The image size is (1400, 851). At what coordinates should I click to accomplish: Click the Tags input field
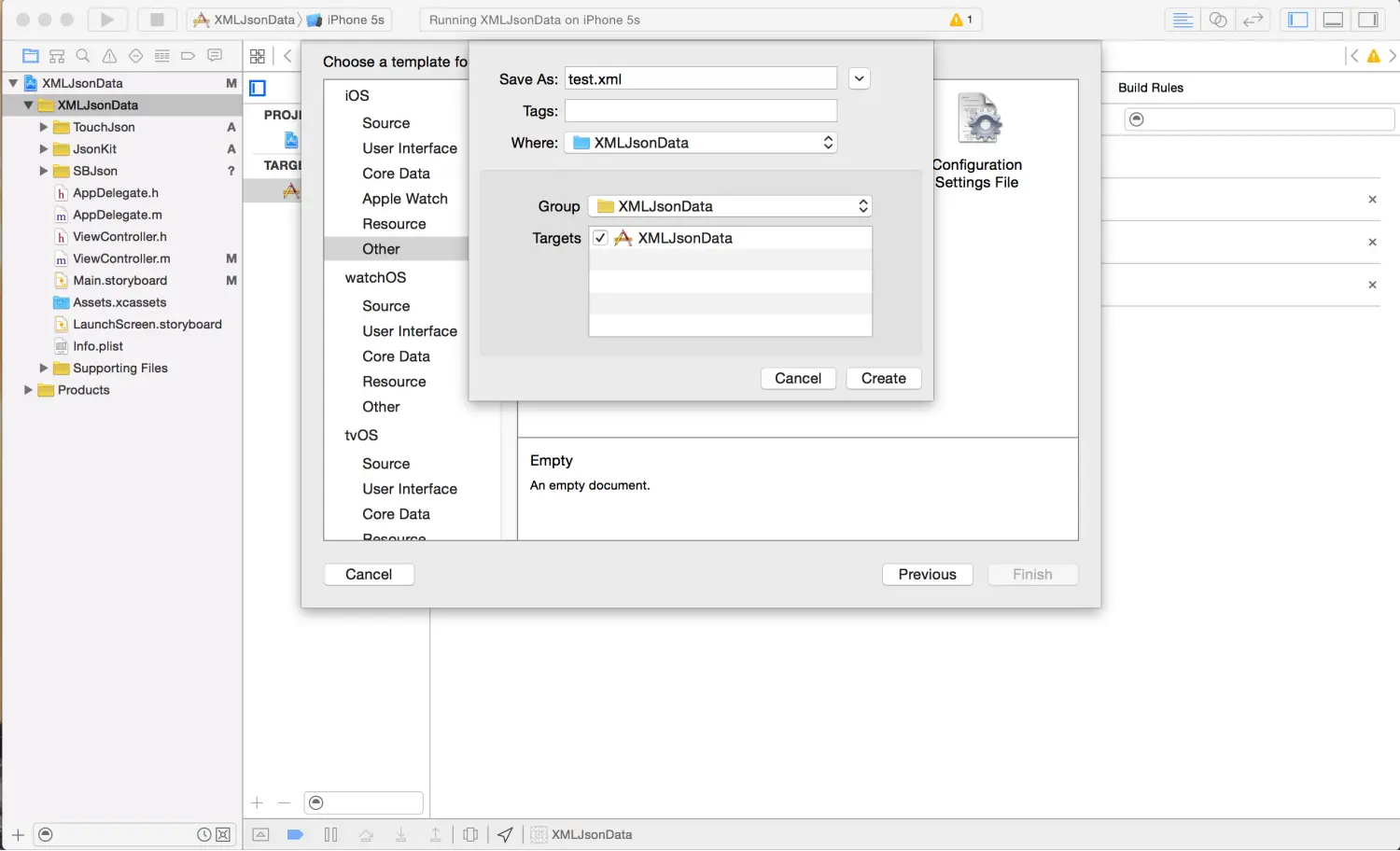tap(701, 111)
